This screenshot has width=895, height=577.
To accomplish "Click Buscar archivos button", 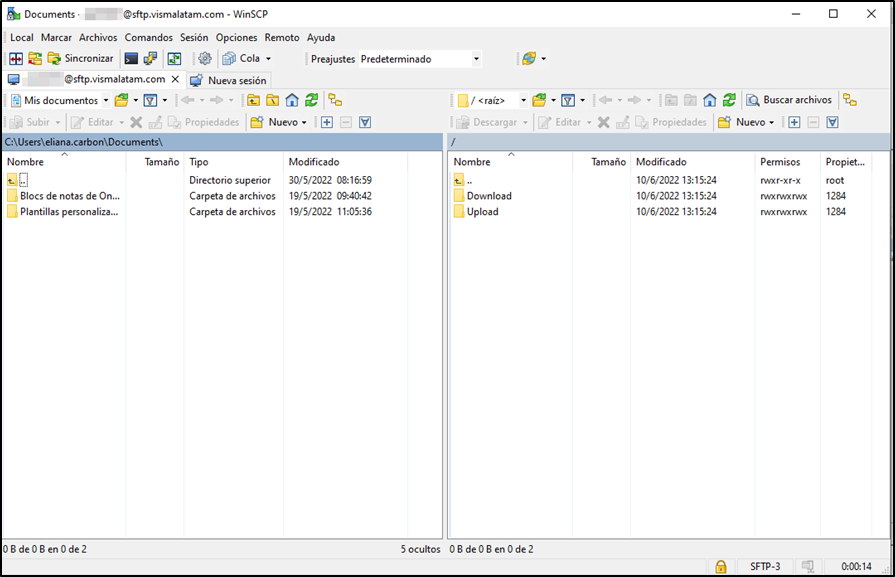I will click(789, 100).
